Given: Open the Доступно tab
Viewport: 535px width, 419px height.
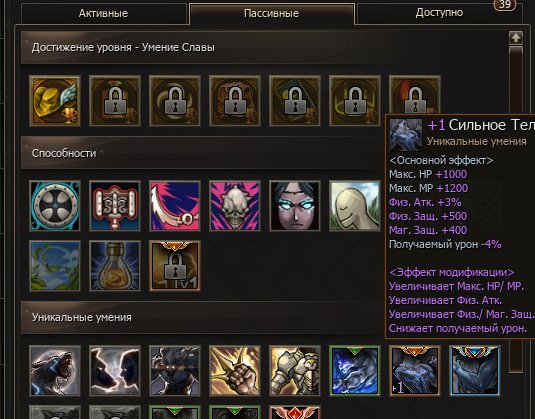Looking at the screenshot, I should 439,13.
